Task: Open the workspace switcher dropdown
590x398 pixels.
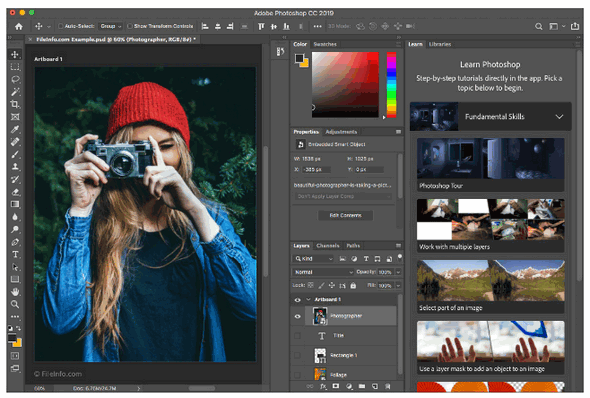Action: point(556,26)
